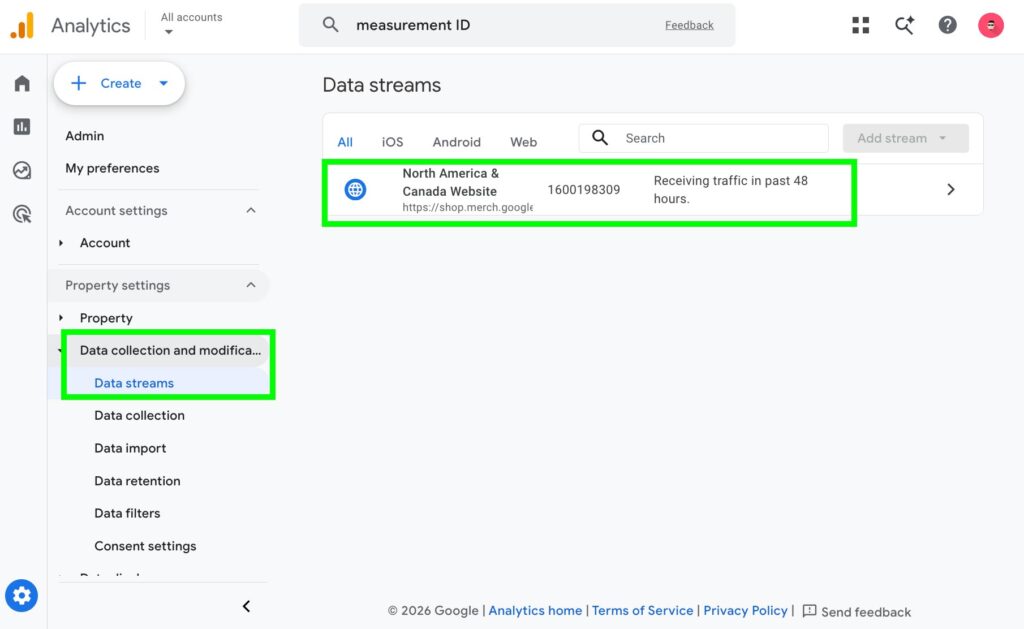Click the Receiving traffic in past 48 hours status
Viewport: 1024px width, 629px height.
[731, 189]
